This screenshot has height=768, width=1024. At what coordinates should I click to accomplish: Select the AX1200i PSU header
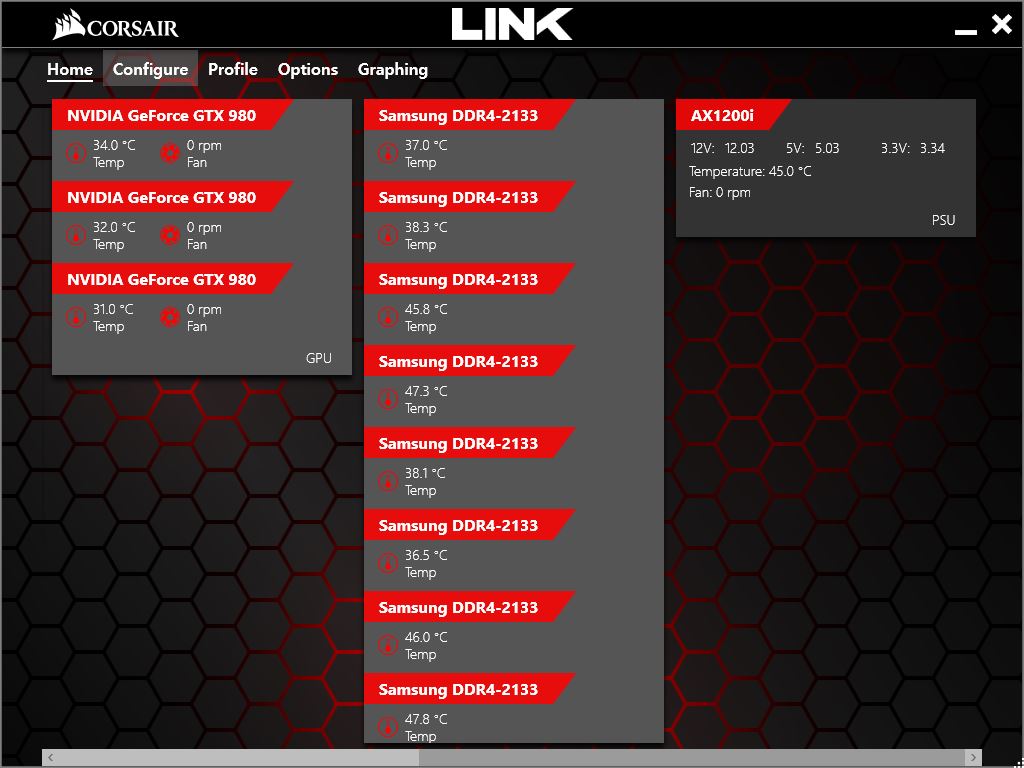[722, 115]
